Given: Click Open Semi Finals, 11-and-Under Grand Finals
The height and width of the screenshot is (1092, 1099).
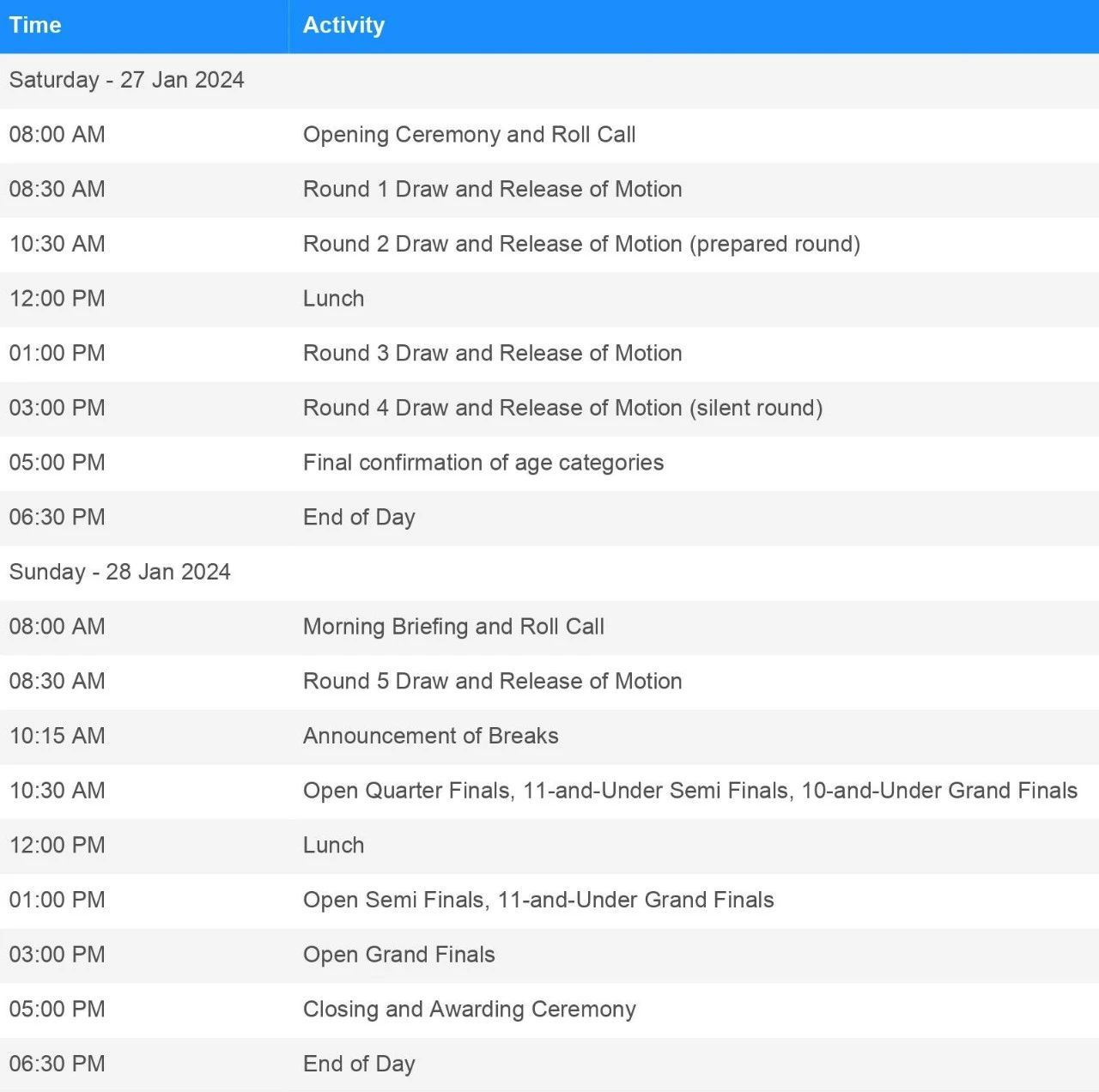Looking at the screenshot, I should tap(538, 900).
